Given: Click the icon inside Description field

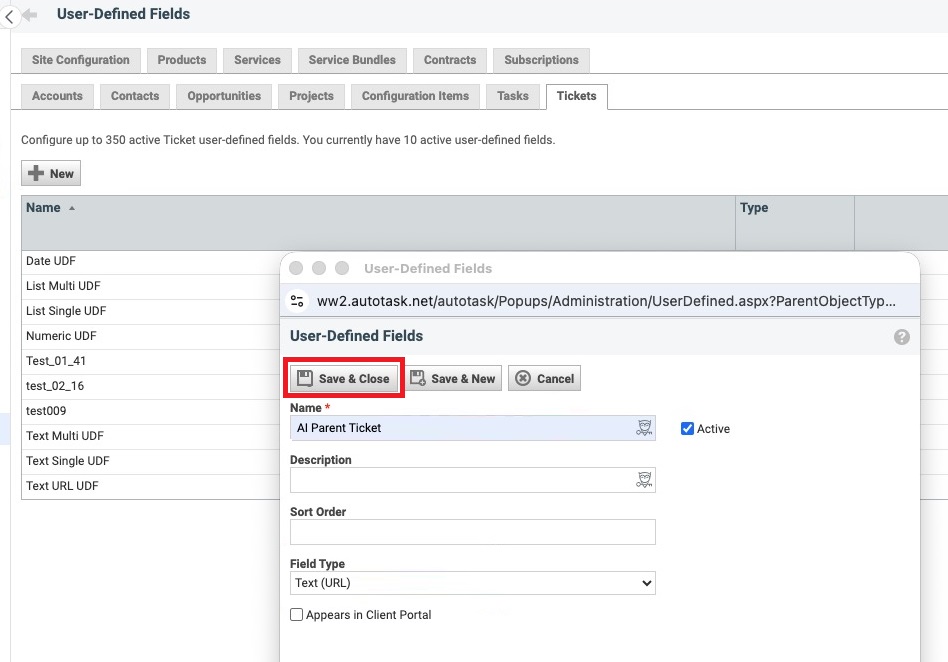Looking at the screenshot, I should coord(644,480).
